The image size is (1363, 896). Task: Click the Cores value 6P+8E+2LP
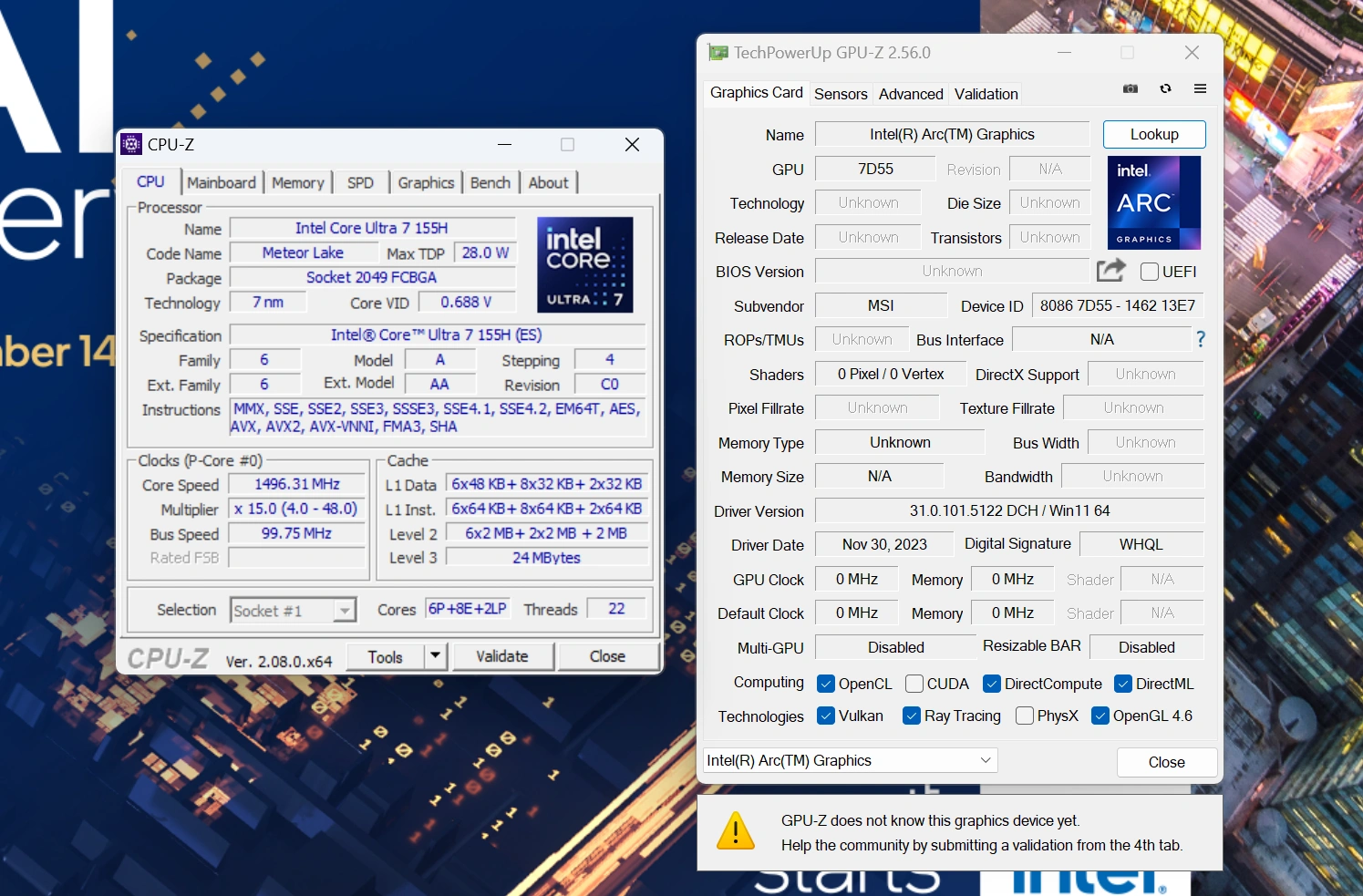tap(468, 609)
